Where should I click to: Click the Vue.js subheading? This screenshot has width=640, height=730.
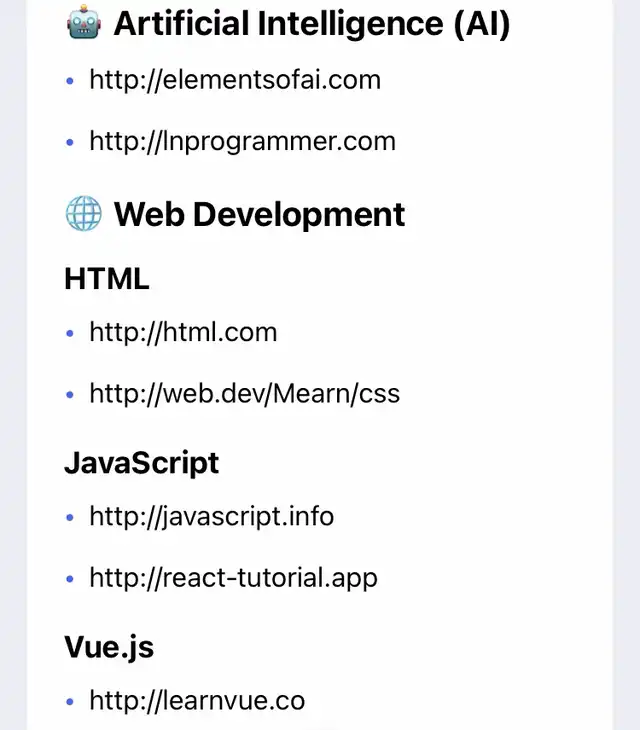(x=109, y=647)
